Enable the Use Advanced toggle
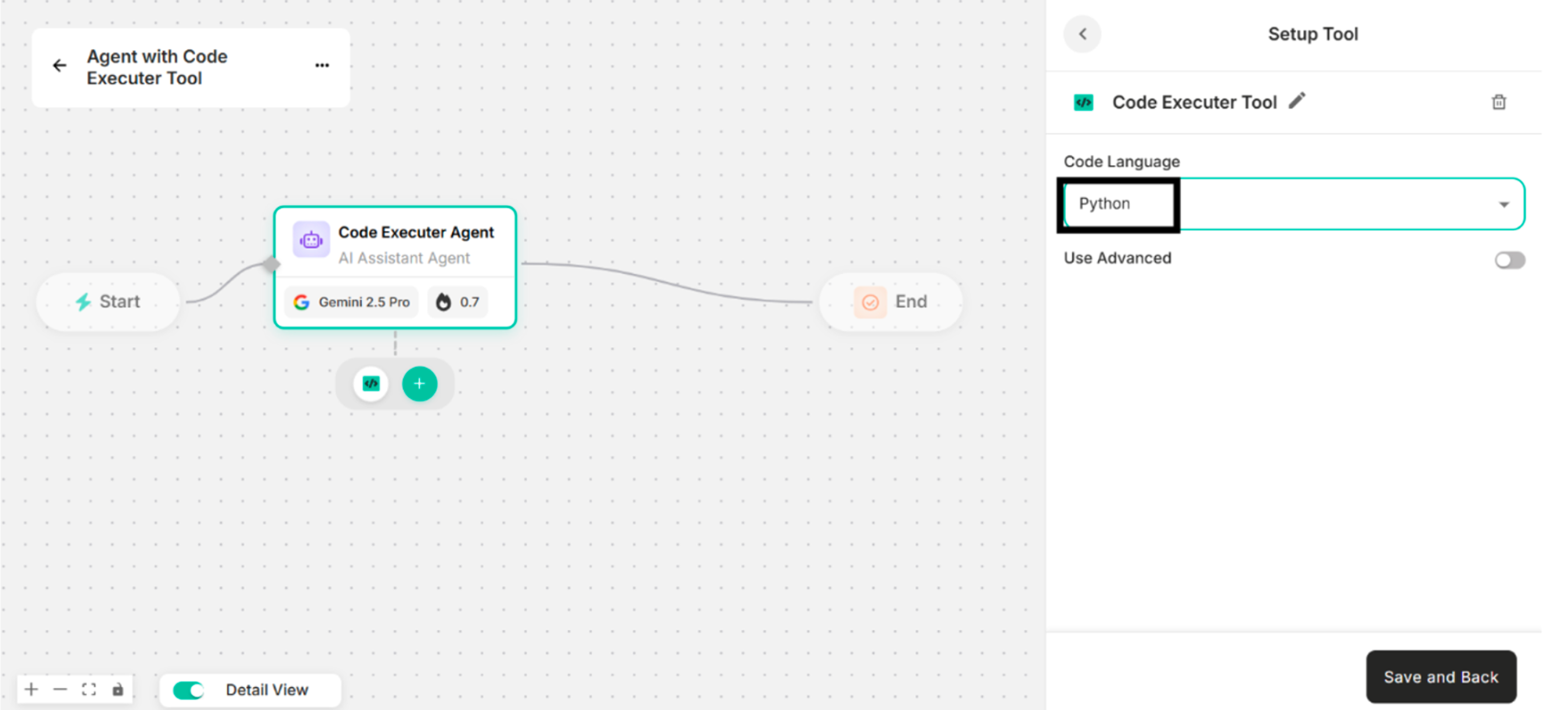The height and width of the screenshot is (710, 1568). tap(1509, 260)
